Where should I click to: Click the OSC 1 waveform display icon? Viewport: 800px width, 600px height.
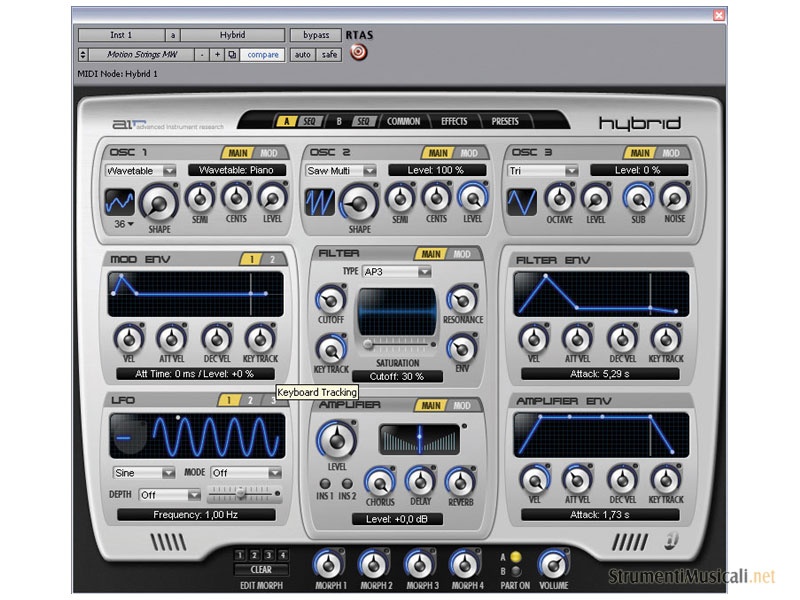(121, 202)
